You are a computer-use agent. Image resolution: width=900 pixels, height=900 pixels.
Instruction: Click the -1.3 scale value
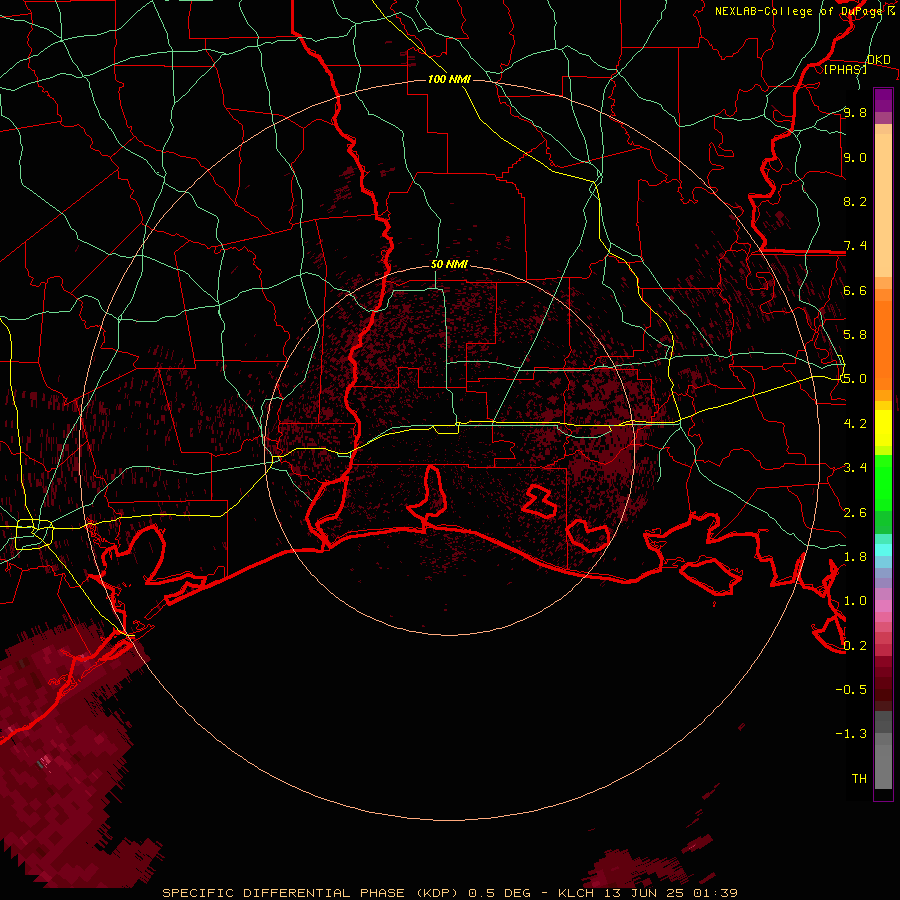tap(851, 734)
